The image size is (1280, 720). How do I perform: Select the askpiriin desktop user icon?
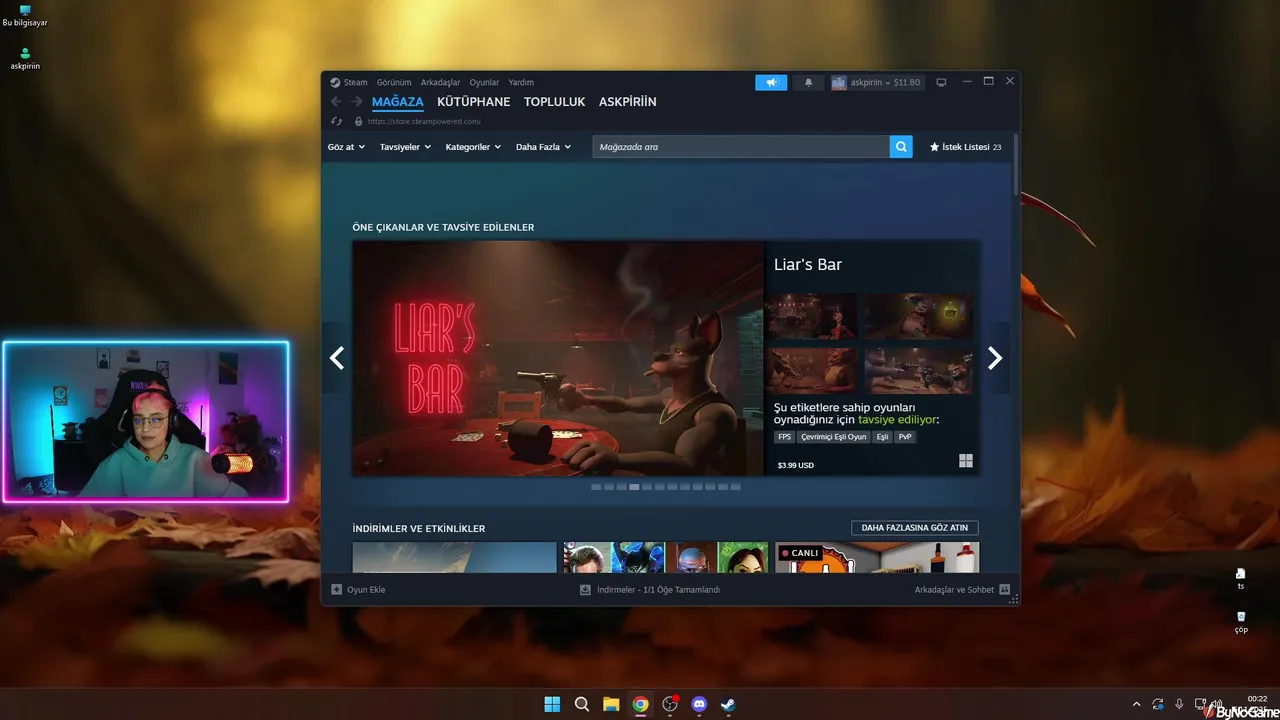pos(25,59)
